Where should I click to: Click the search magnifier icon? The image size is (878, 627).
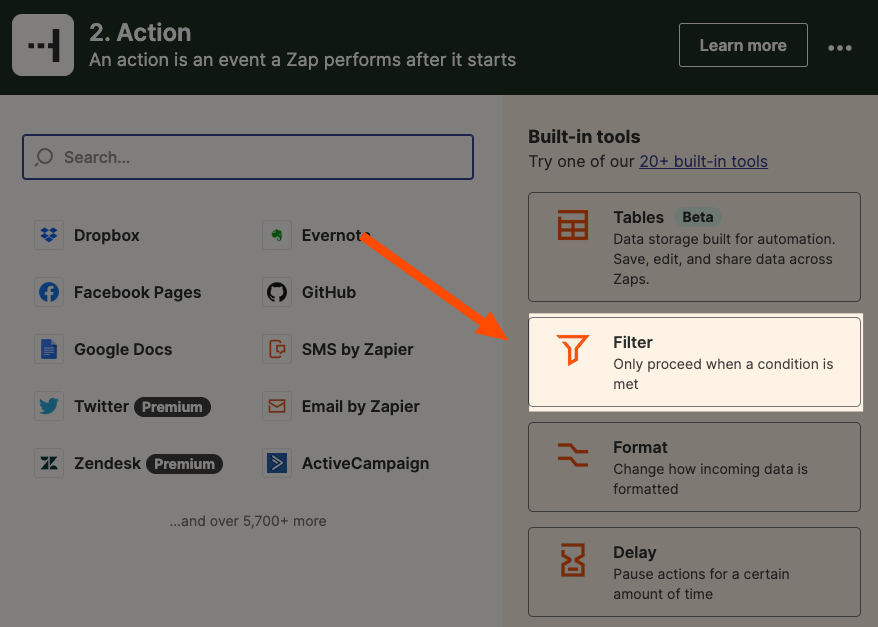tap(44, 157)
